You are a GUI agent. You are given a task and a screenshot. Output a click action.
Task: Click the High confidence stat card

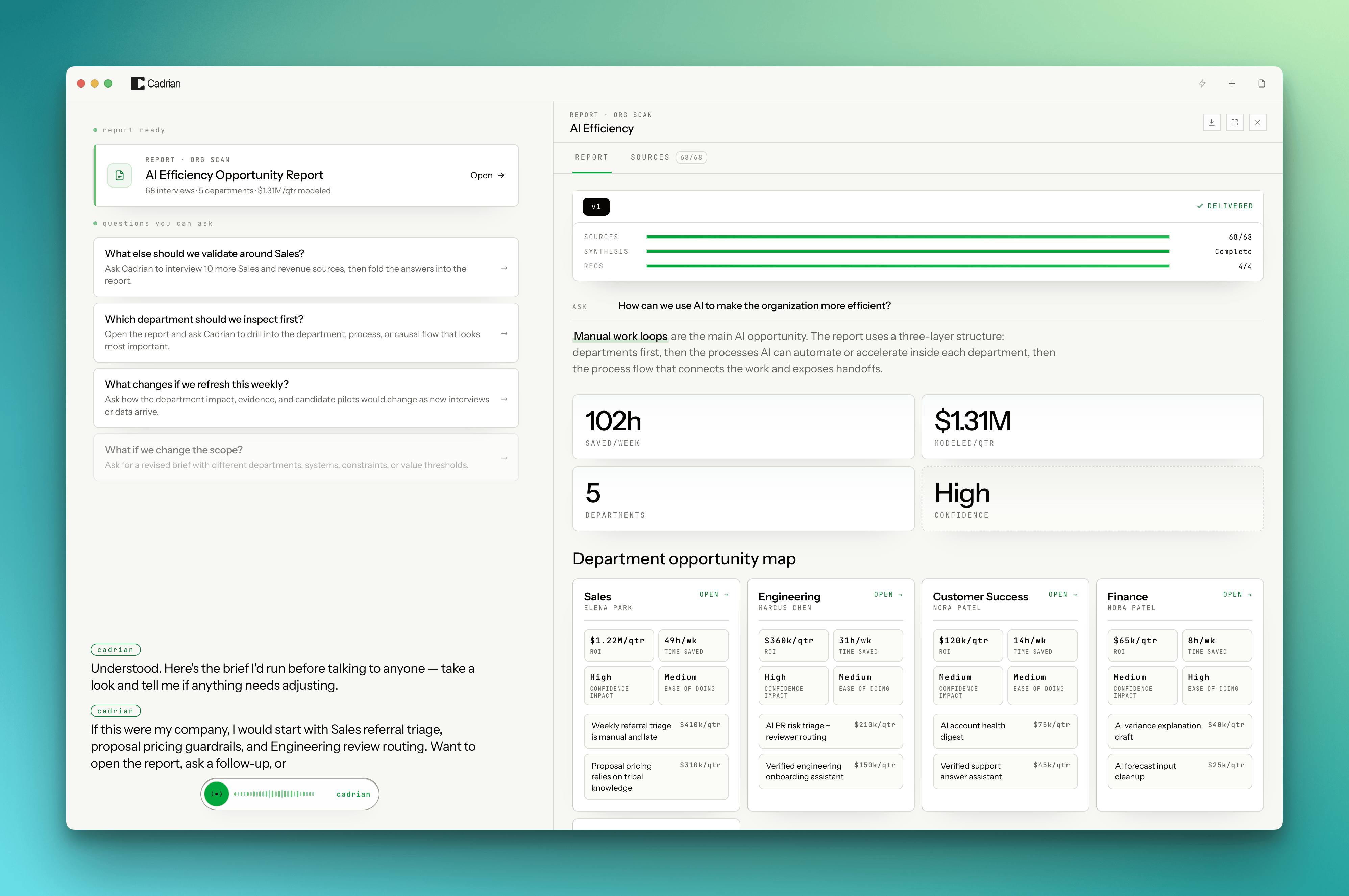pyautogui.click(x=1092, y=499)
